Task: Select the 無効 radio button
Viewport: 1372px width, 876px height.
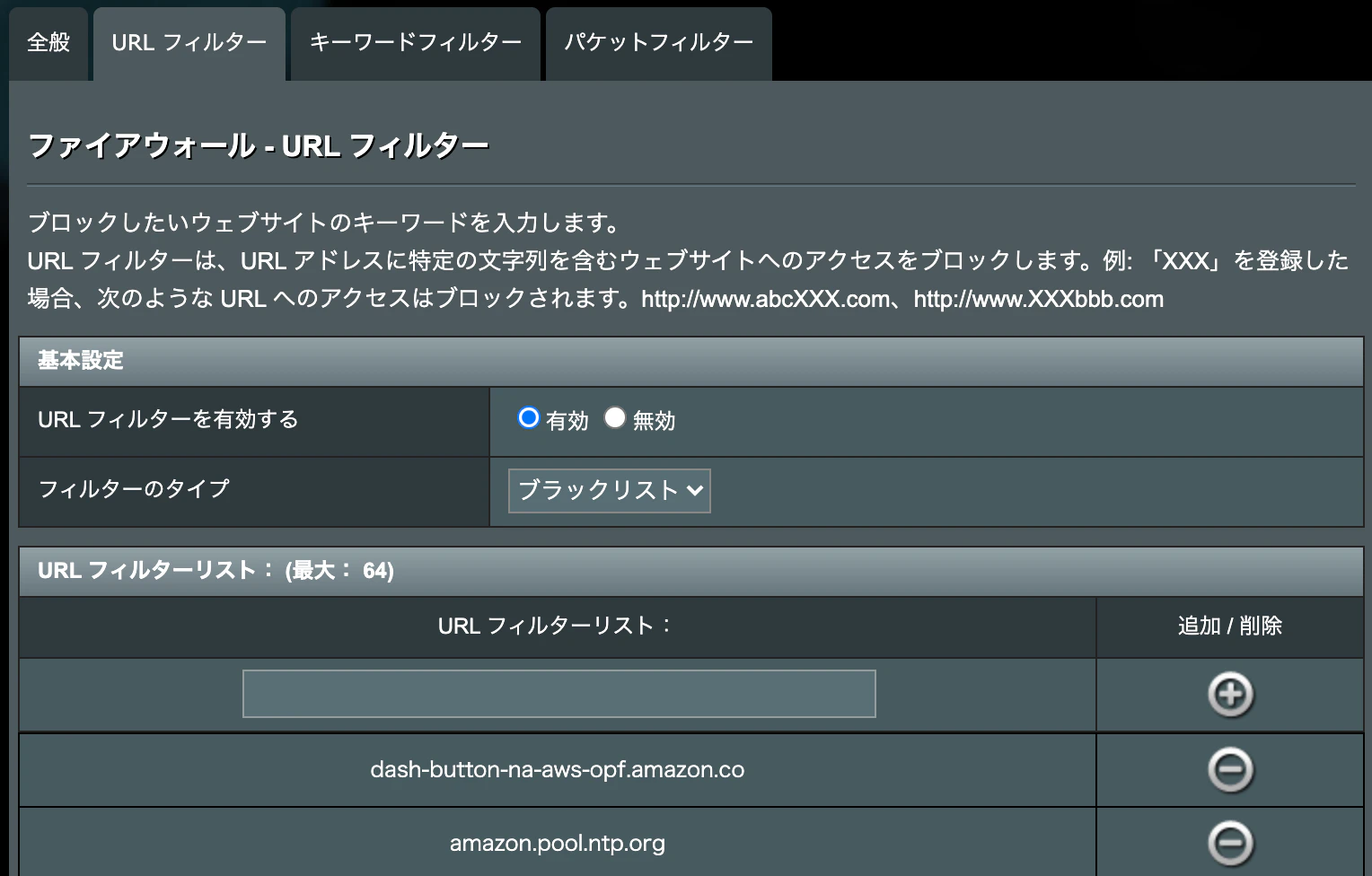Action: pyautogui.click(x=615, y=417)
